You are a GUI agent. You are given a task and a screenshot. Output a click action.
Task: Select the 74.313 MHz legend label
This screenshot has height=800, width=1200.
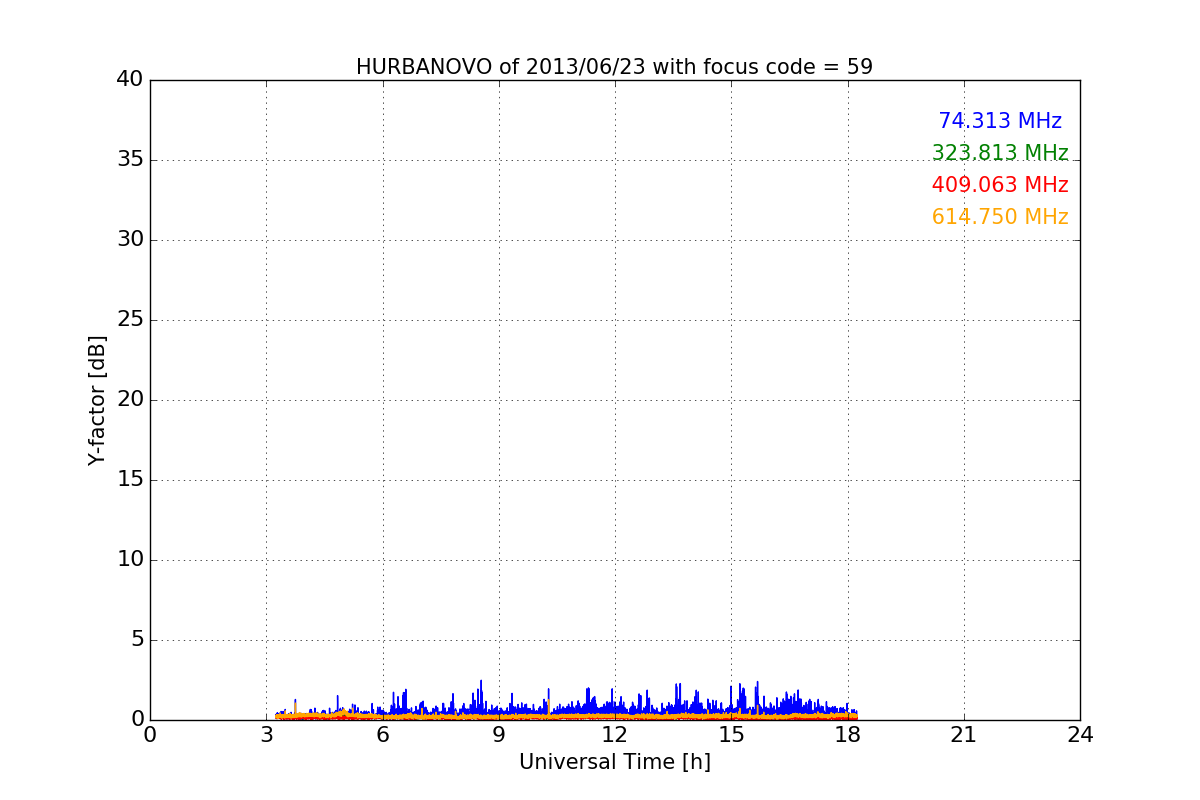pyautogui.click(x=1000, y=121)
